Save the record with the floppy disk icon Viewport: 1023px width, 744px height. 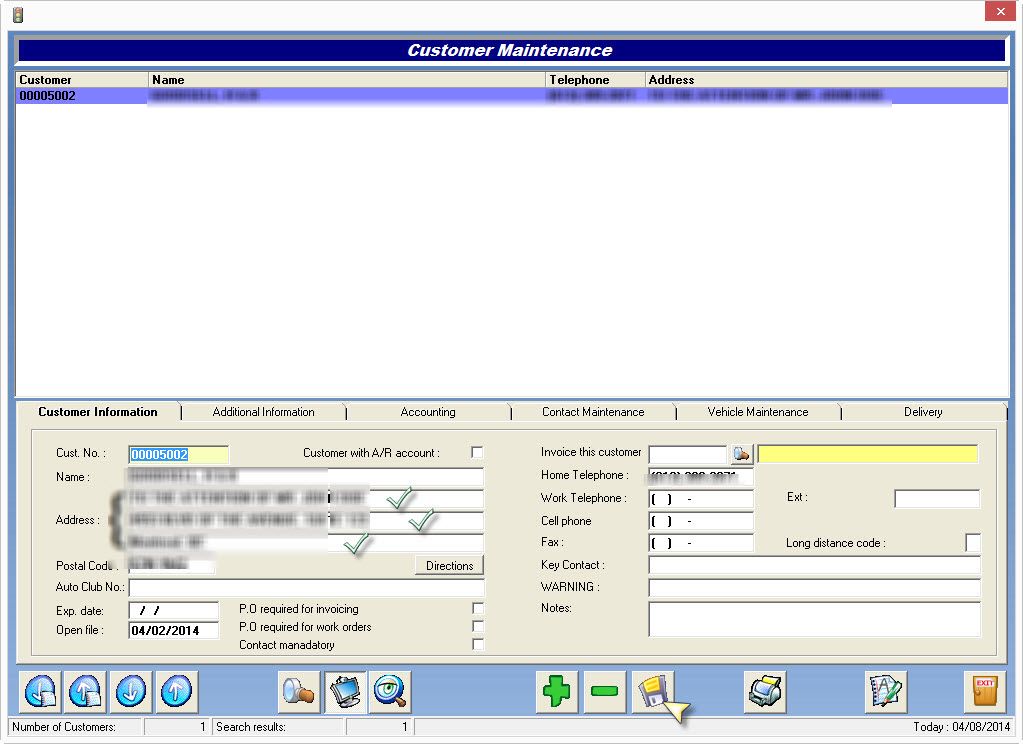[652, 691]
